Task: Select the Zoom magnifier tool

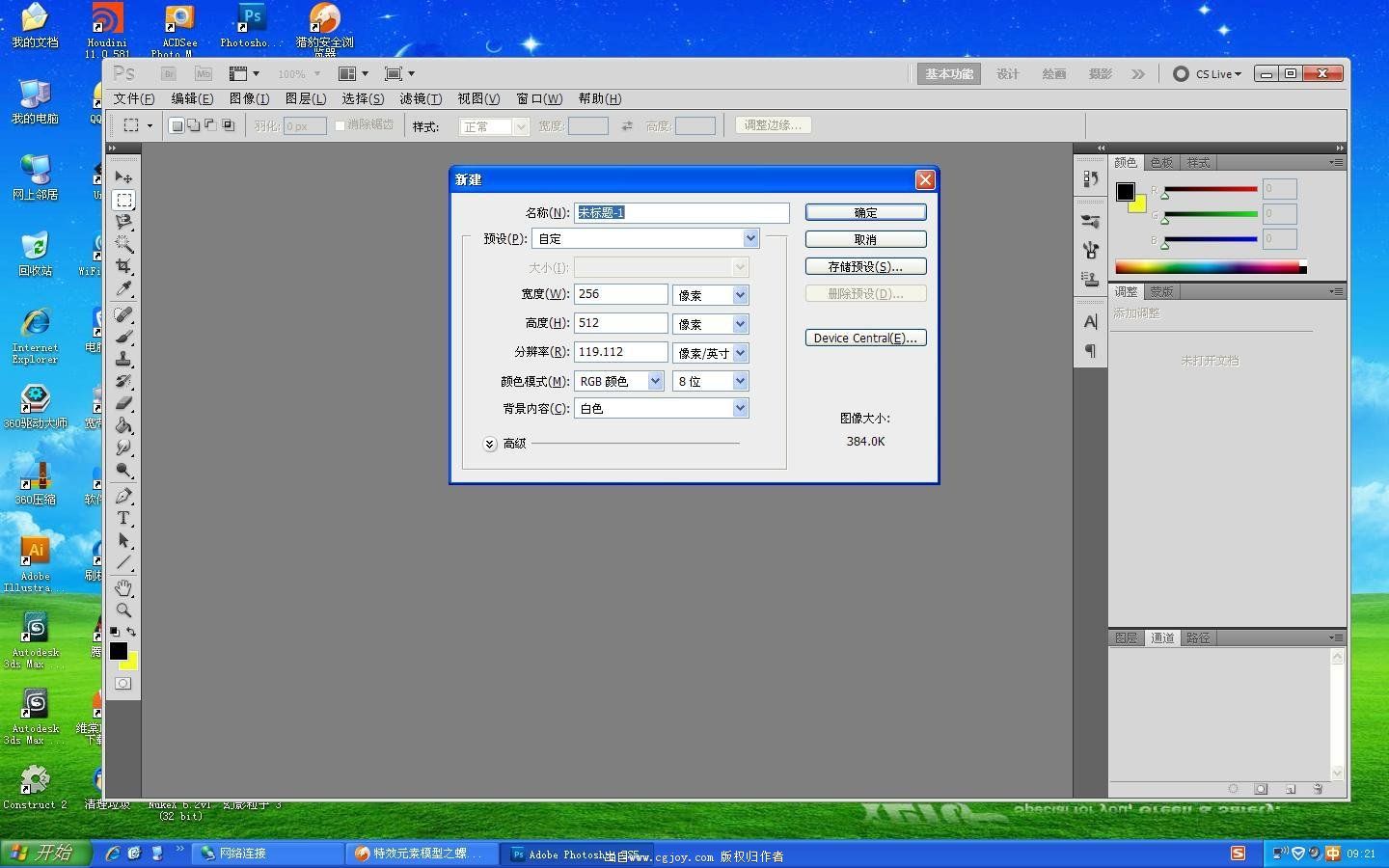Action: click(123, 610)
